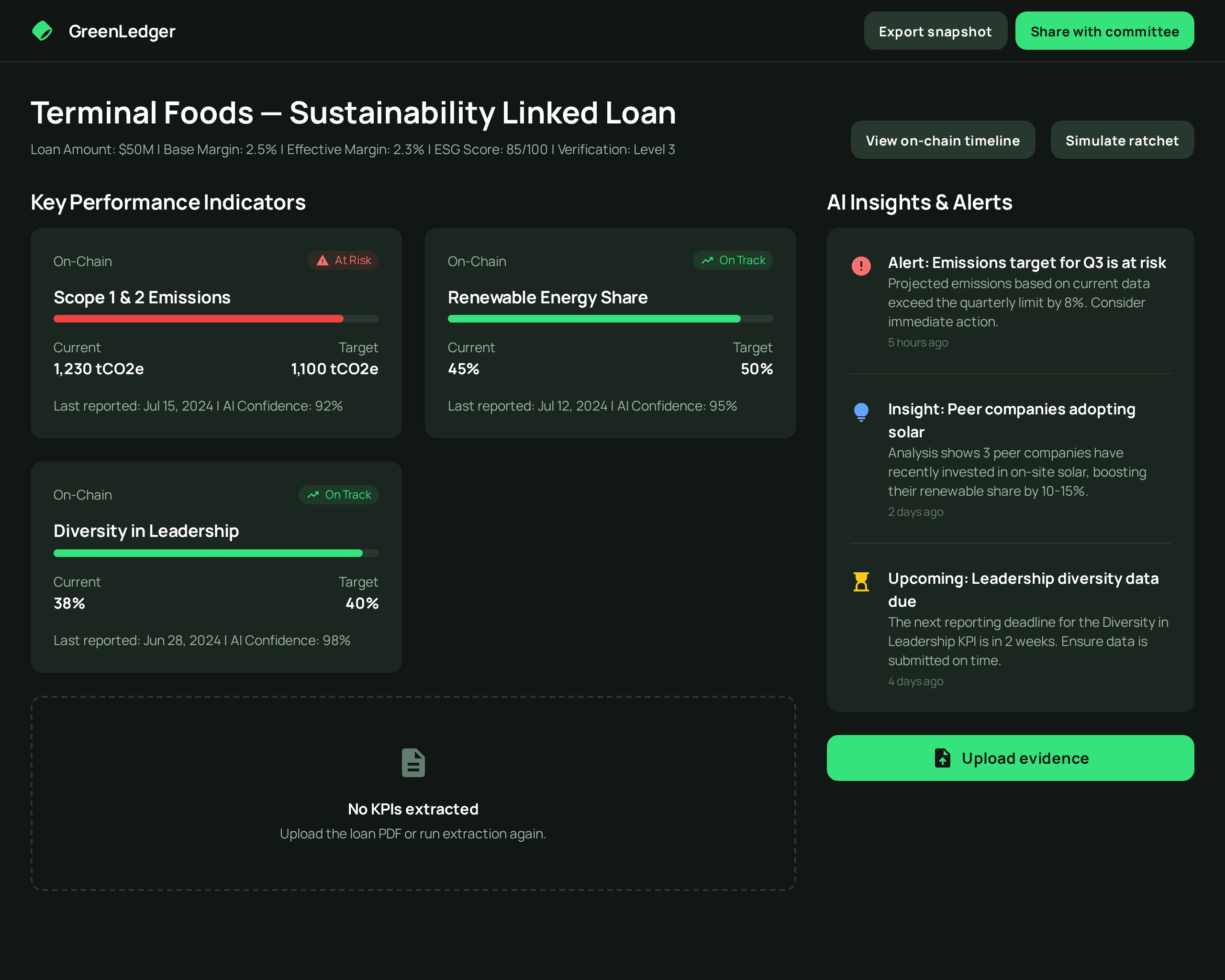Image resolution: width=1225 pixels, height=980 pixels.
Task: Click the red alert exclamation icon
Action: click(x=861, y=265)
